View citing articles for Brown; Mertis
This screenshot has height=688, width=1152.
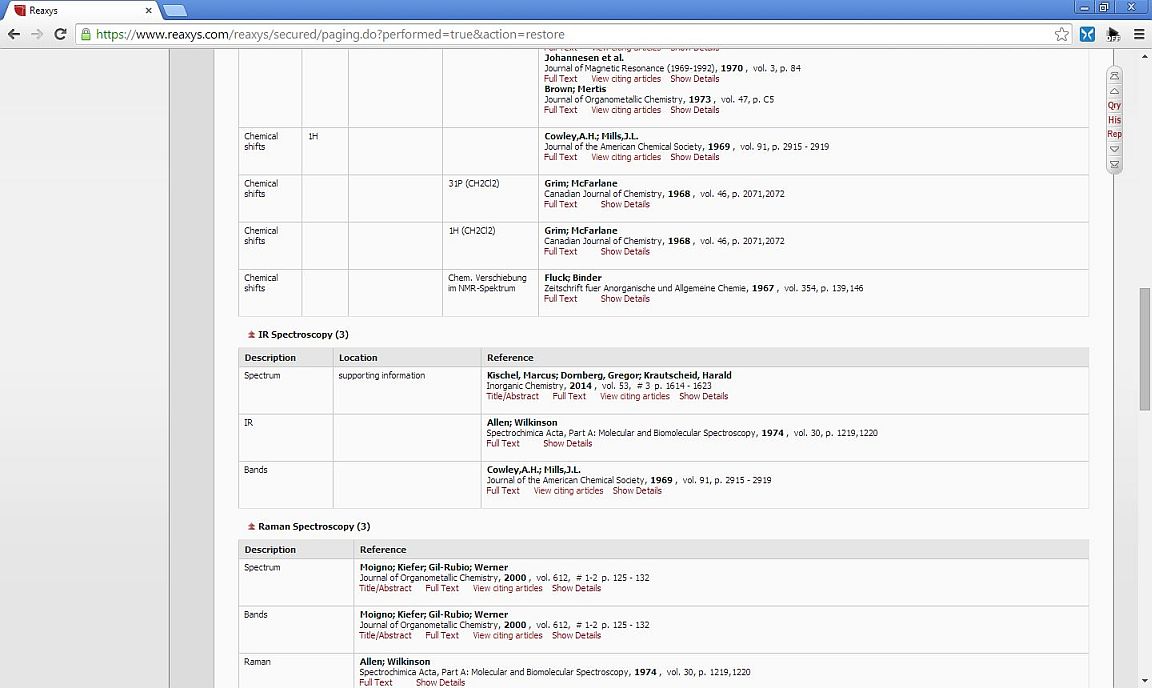tap(626, 110)
